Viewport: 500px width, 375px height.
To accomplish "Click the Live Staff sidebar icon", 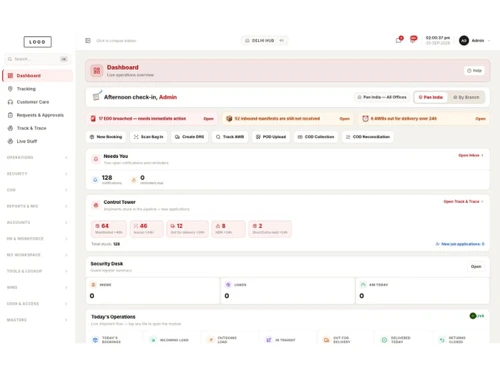I will 10,141.
